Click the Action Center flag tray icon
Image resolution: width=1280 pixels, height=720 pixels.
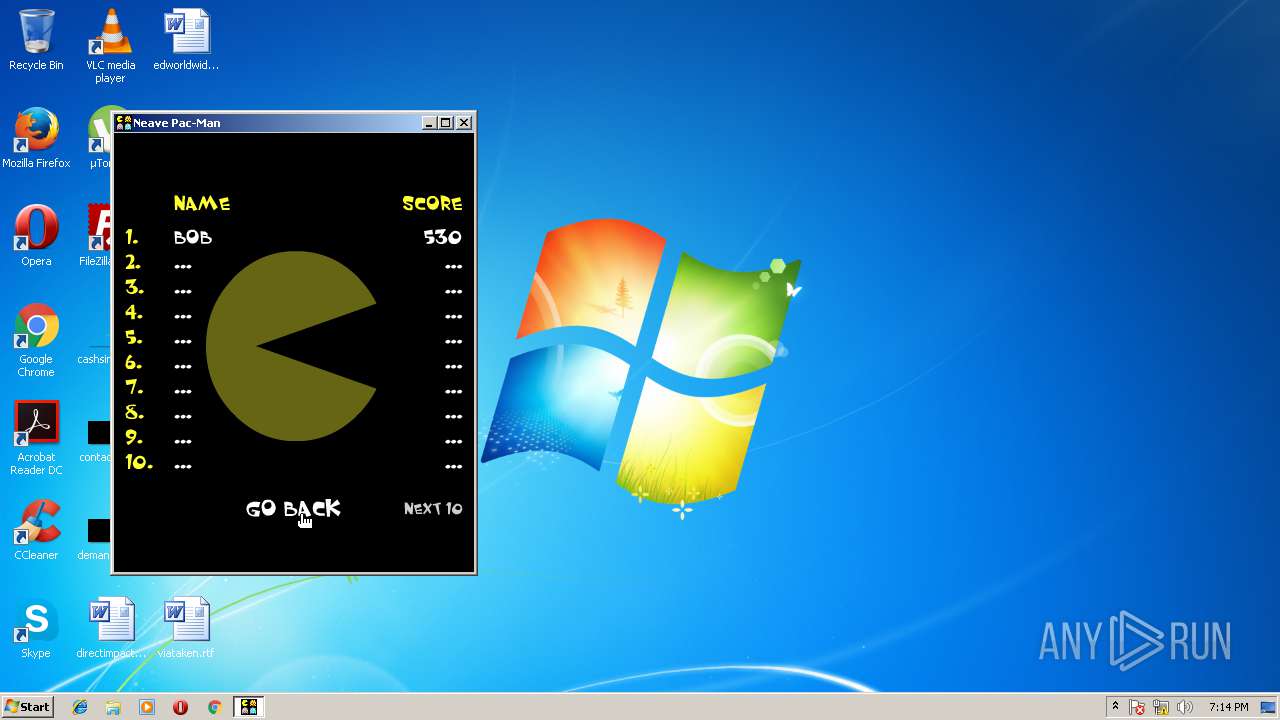pyautogui.click(x=1137, y=707)
